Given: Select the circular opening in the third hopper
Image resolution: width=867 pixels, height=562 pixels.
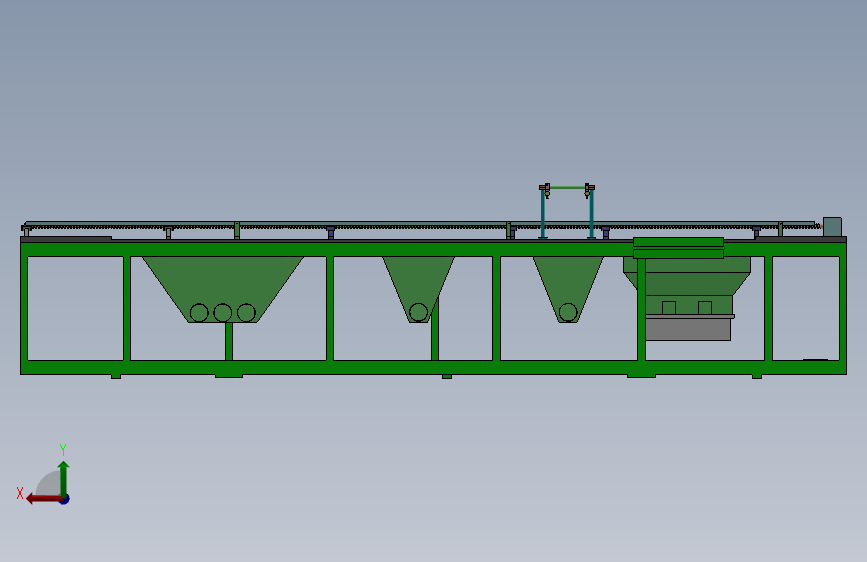Looking at the screenshot, I should point(568,312).
